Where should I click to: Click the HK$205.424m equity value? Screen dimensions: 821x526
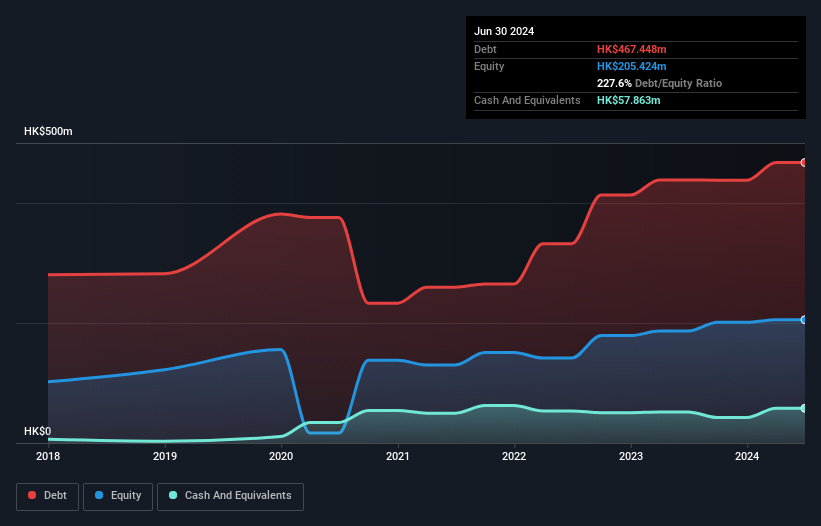pyautogui.click(x=631, y=66)
